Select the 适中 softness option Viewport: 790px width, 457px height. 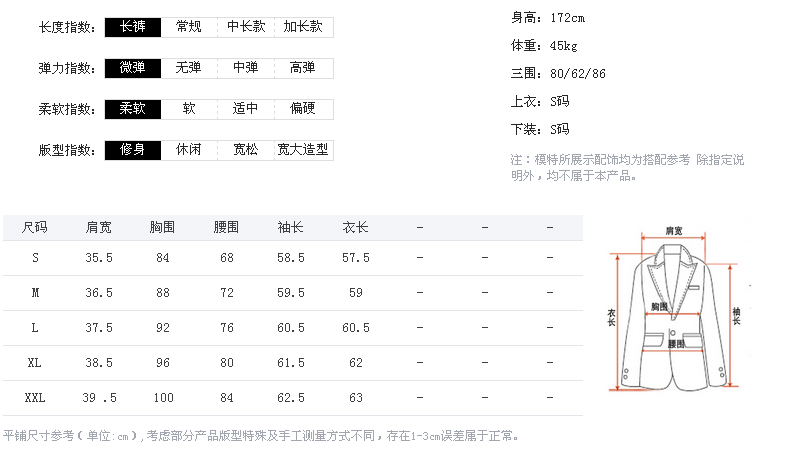point(246,109)
